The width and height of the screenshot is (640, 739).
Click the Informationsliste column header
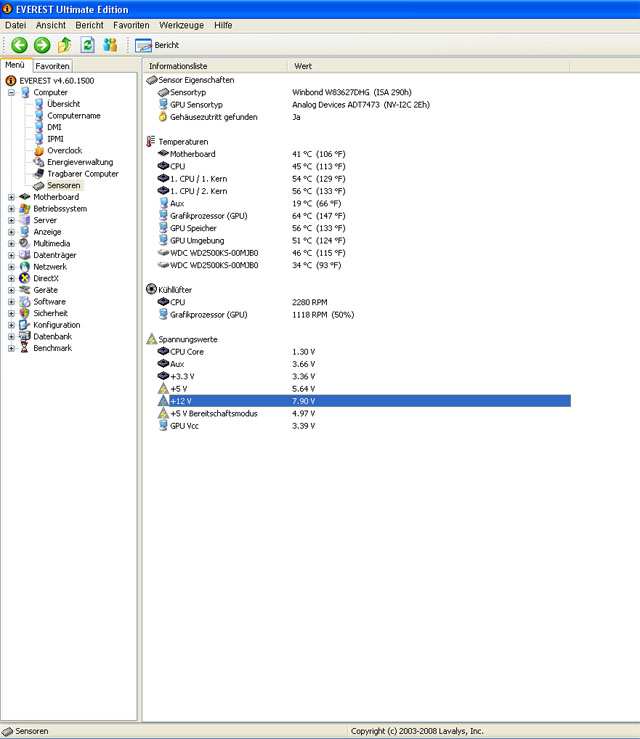[215, 66]
